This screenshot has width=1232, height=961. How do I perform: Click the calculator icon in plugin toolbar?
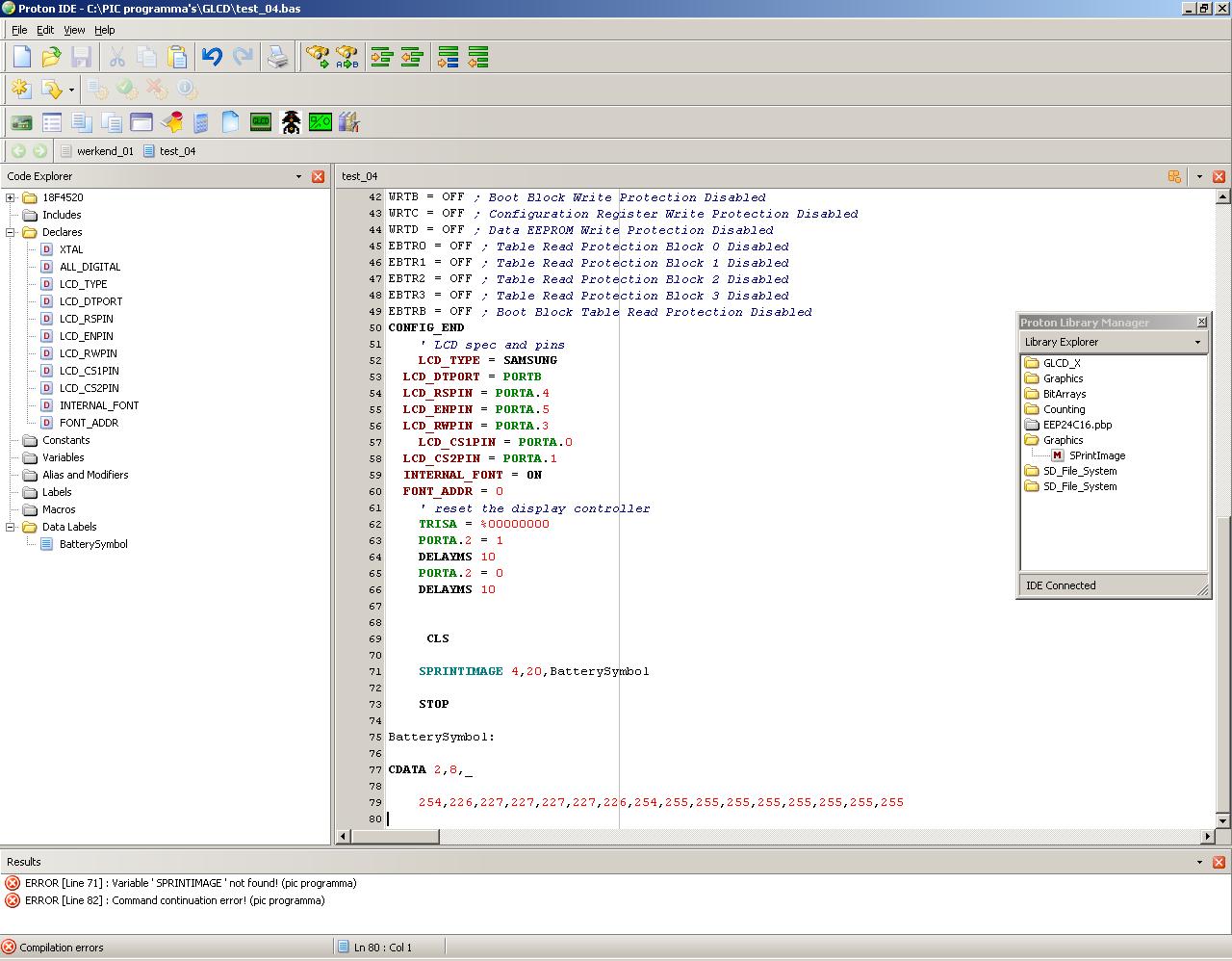point(200,122)
